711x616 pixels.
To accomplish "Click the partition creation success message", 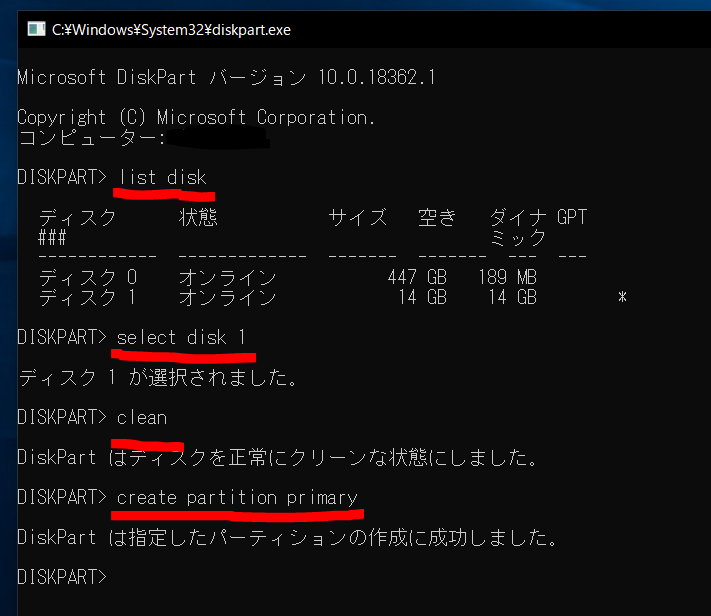I will point(287,537).
